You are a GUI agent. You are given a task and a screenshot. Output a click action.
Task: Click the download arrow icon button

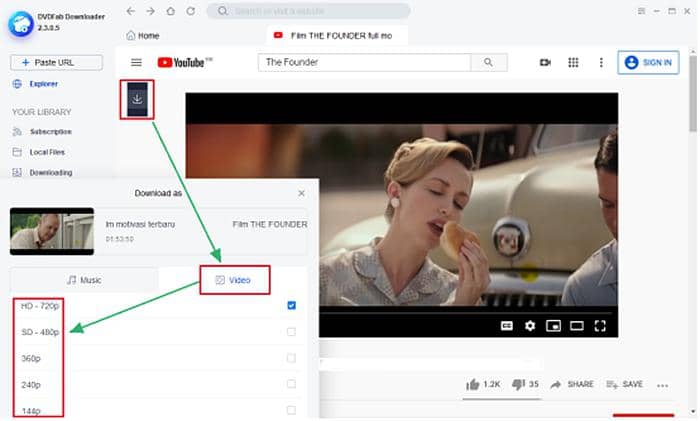(137, 99)
